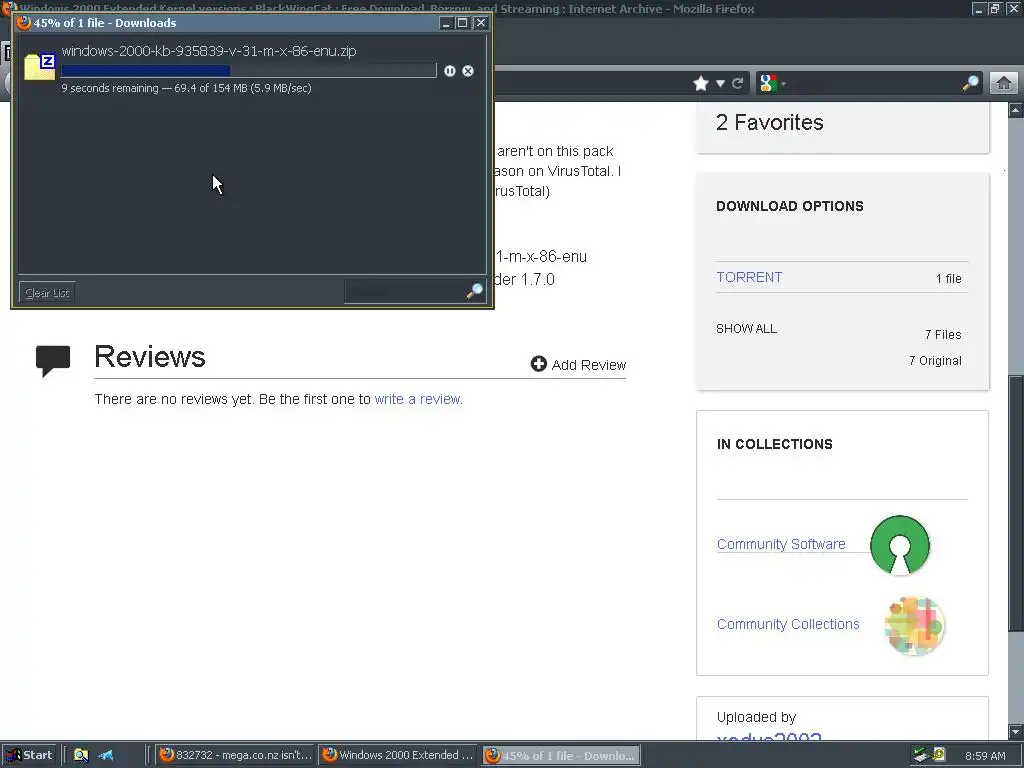Follow the 'write a review' link
This screenshot has height=768, width=1024.
pyautogui.click(x=417, y=399)
